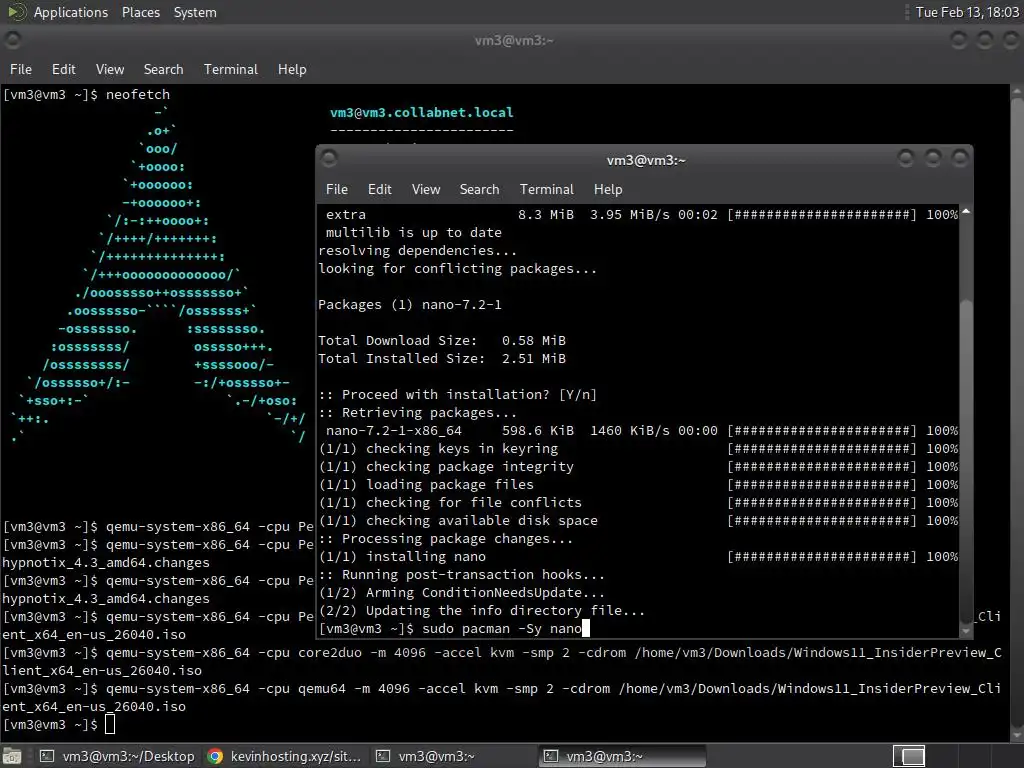Click 'Packages (1) nano-7.2-1' text
The width and height of the screenshot is (1024, 768).
click(409, 304)
